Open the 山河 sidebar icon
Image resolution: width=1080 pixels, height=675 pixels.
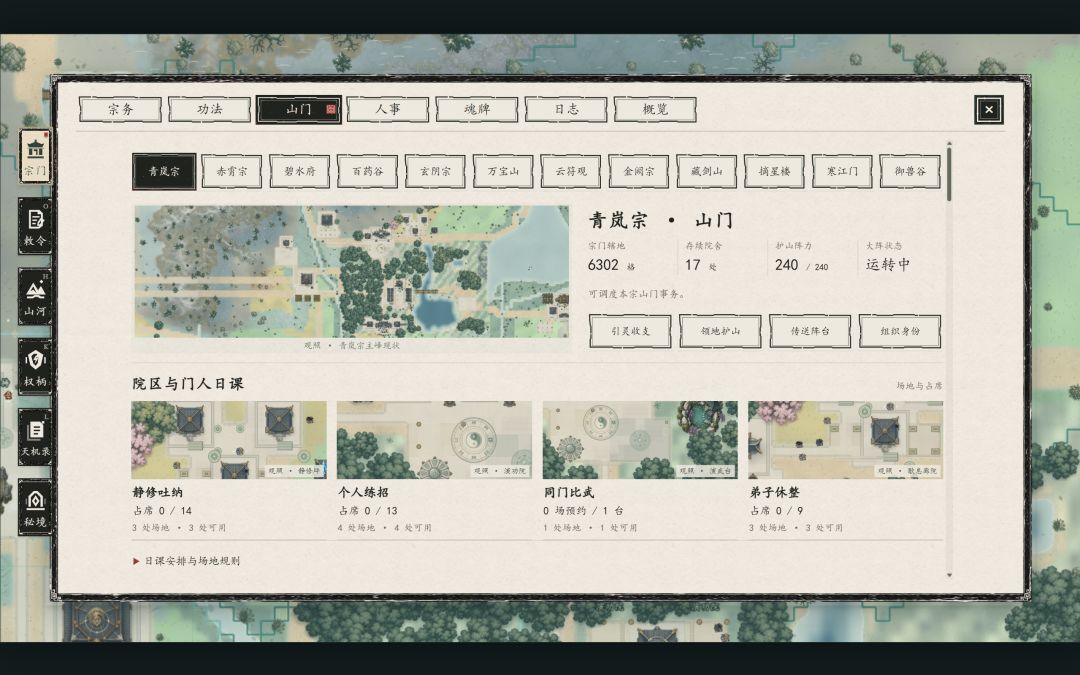click(35, 297)
